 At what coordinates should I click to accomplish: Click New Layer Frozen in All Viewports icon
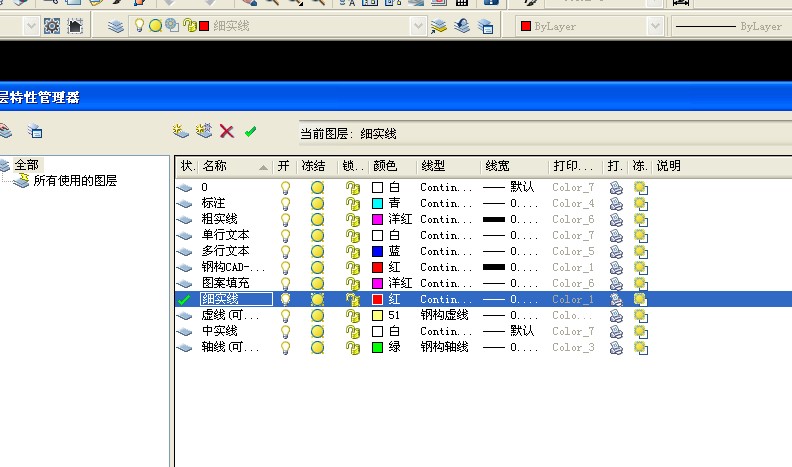click(x=204, y=131)
